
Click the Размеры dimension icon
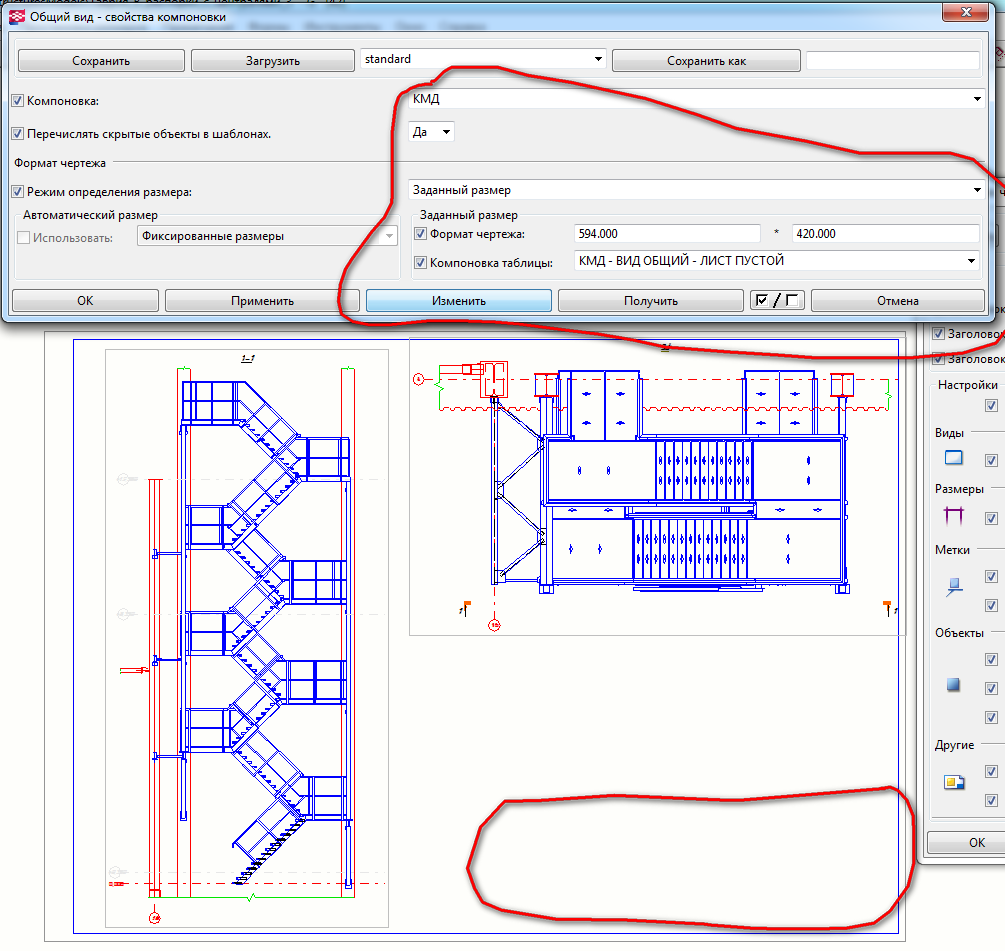(954, 517)
